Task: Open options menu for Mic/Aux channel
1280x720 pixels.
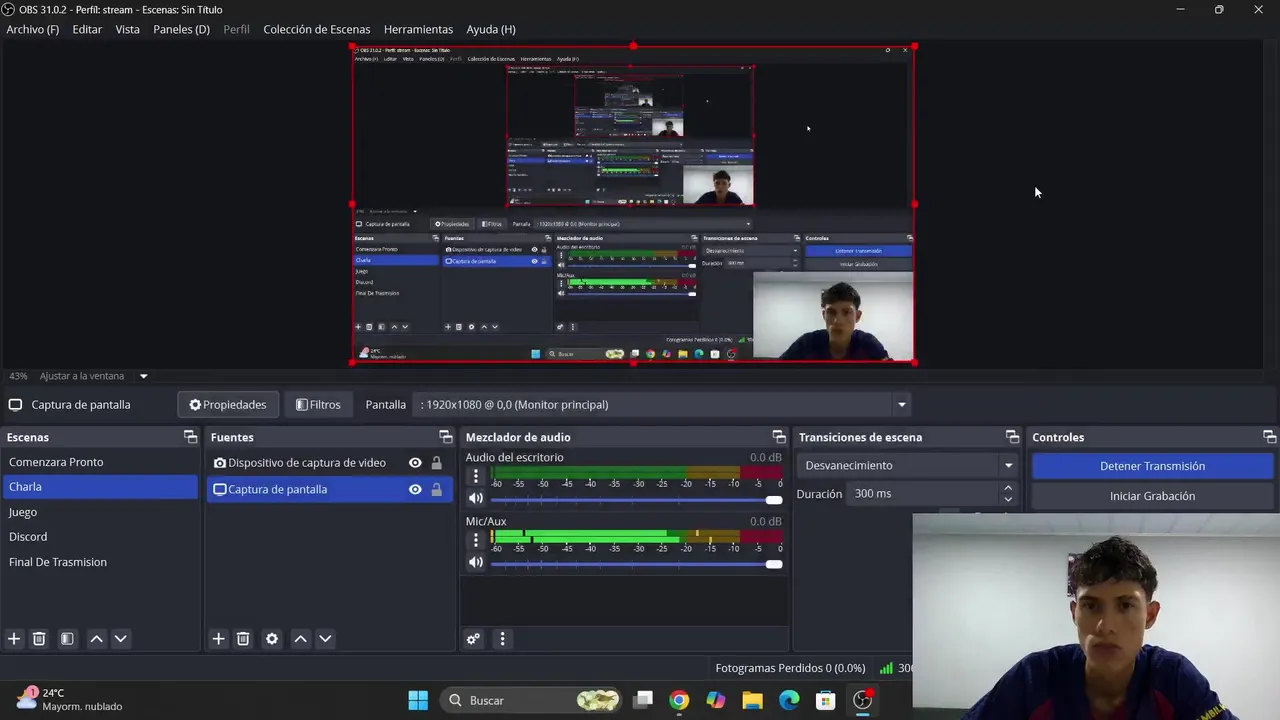Action: (476, 540)
